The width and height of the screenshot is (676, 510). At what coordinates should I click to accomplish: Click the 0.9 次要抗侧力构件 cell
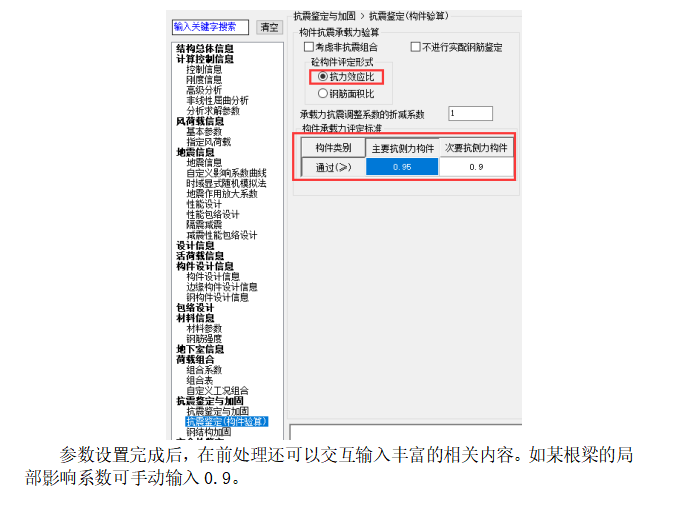pyautogui.click(x=476, y=167)
